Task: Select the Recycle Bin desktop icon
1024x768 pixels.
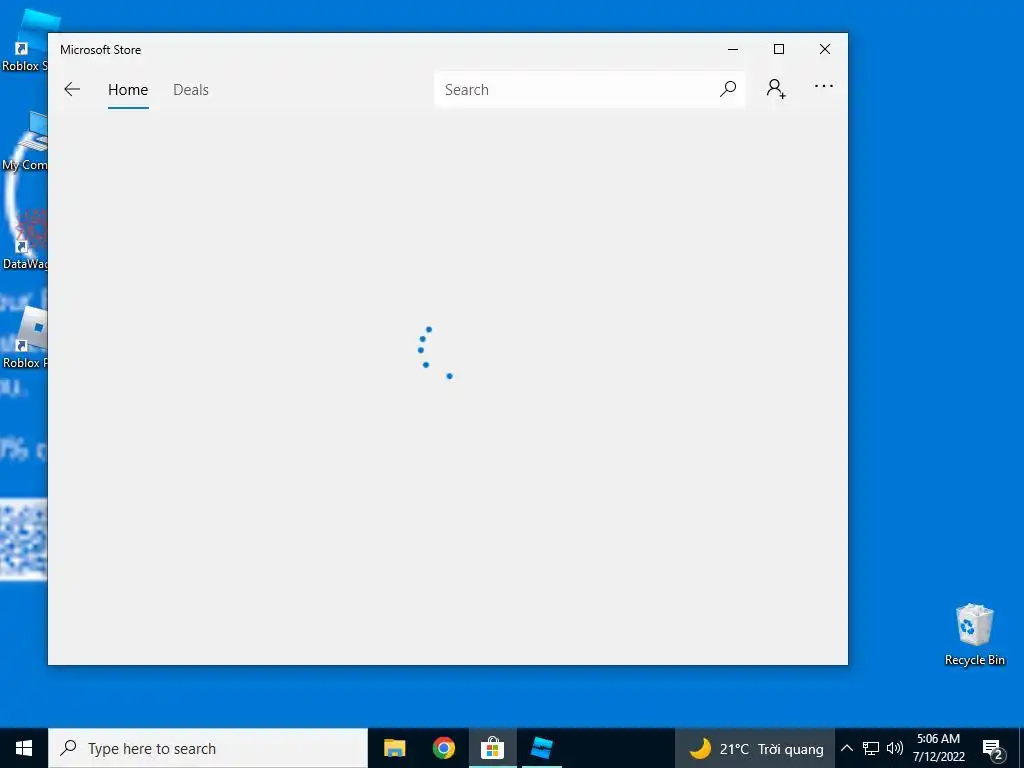Action: point(974,635)
